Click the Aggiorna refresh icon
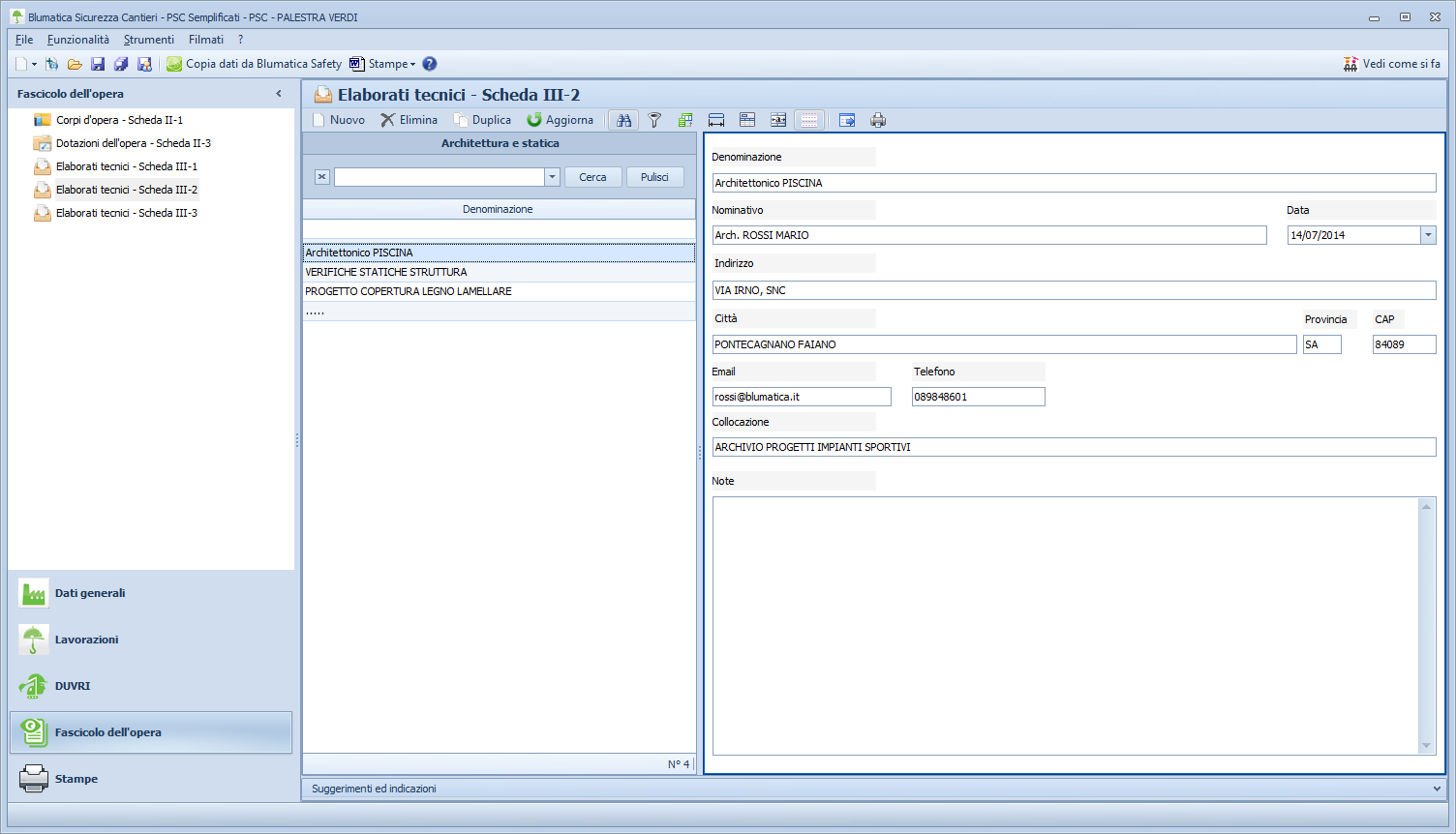The height and width of the screenshot is (834, 1456). (x=534, y=120)
